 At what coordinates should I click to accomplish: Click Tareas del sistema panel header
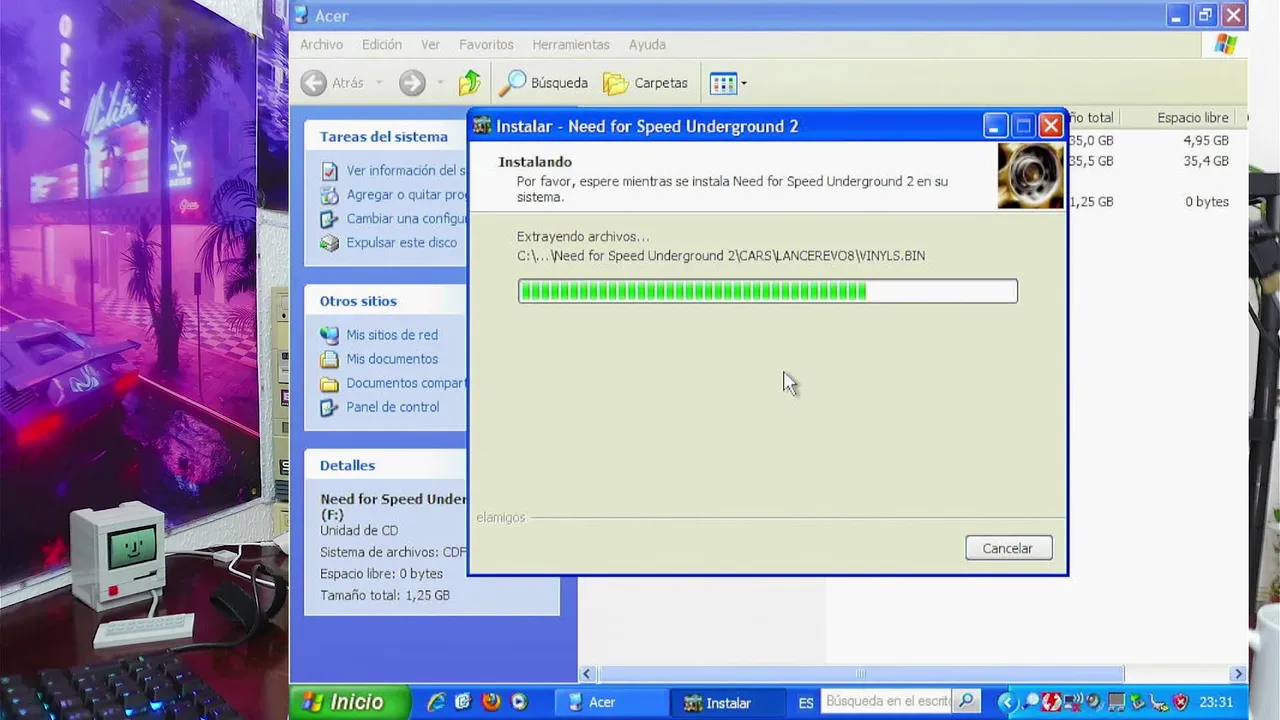(386, 137)
